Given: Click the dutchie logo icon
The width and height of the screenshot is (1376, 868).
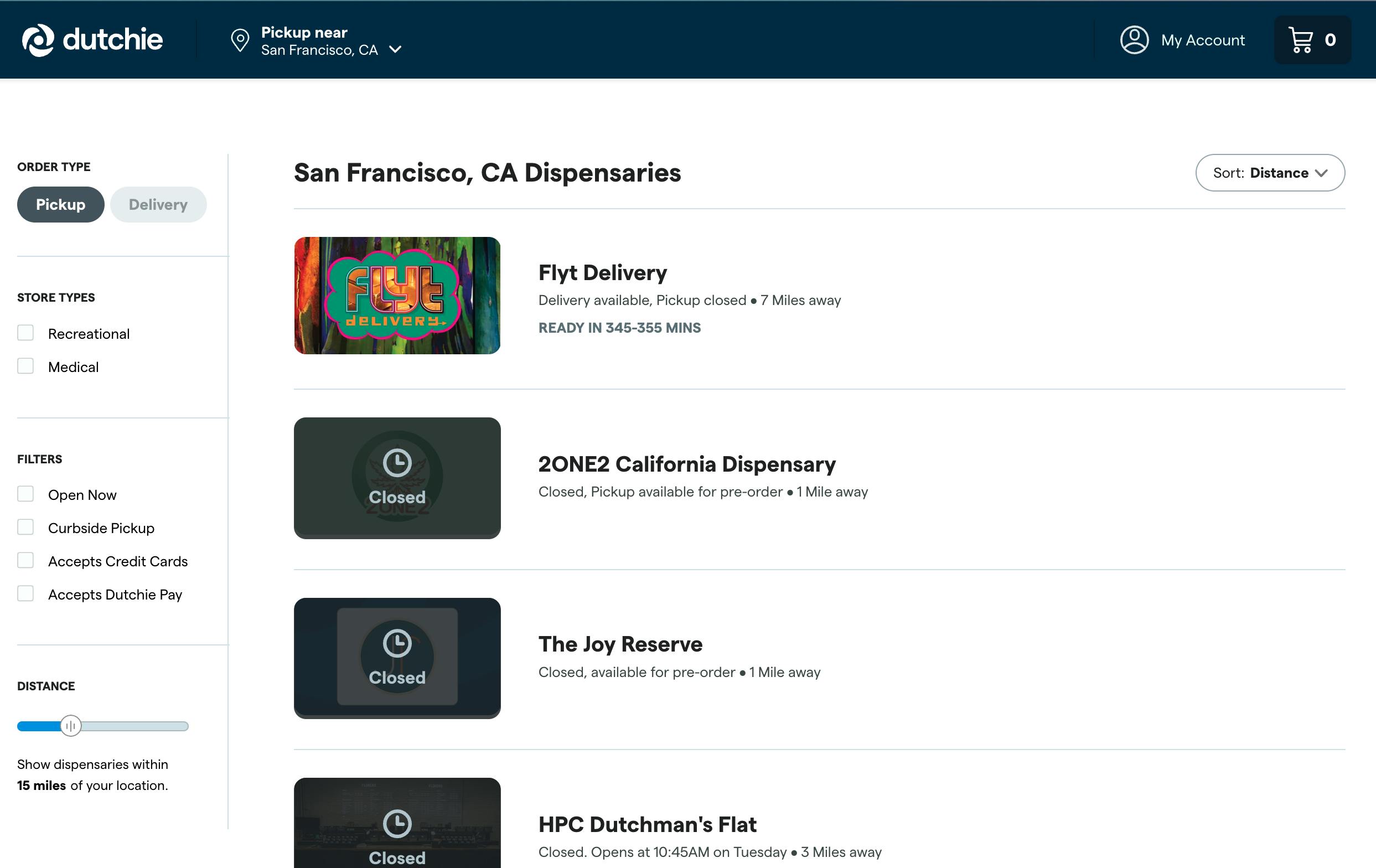Looking at the screenshot, I should pyautogui.click(x=38, y=40).
